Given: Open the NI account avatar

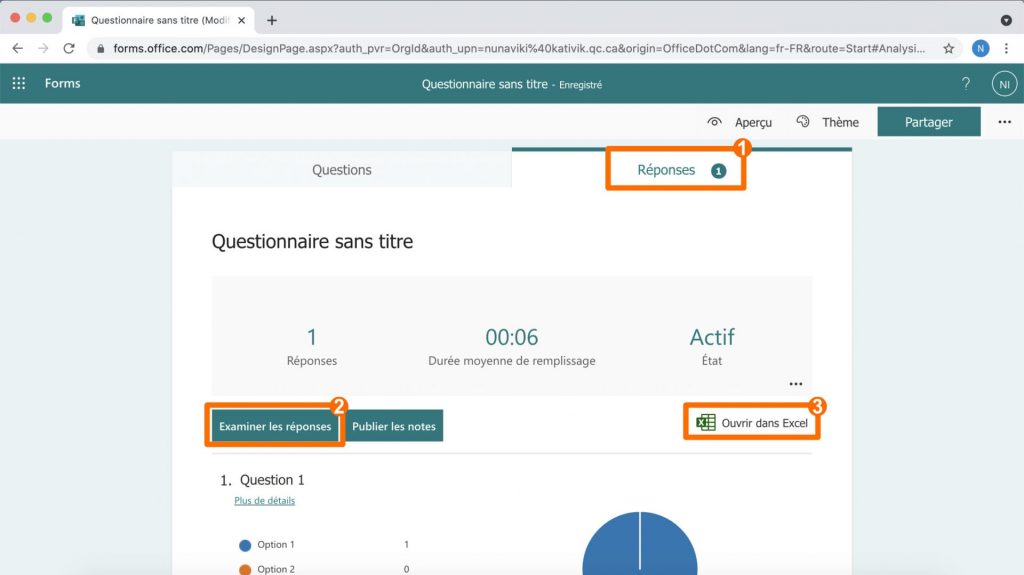Looking at the screenshot, I should click(1004, 84).
